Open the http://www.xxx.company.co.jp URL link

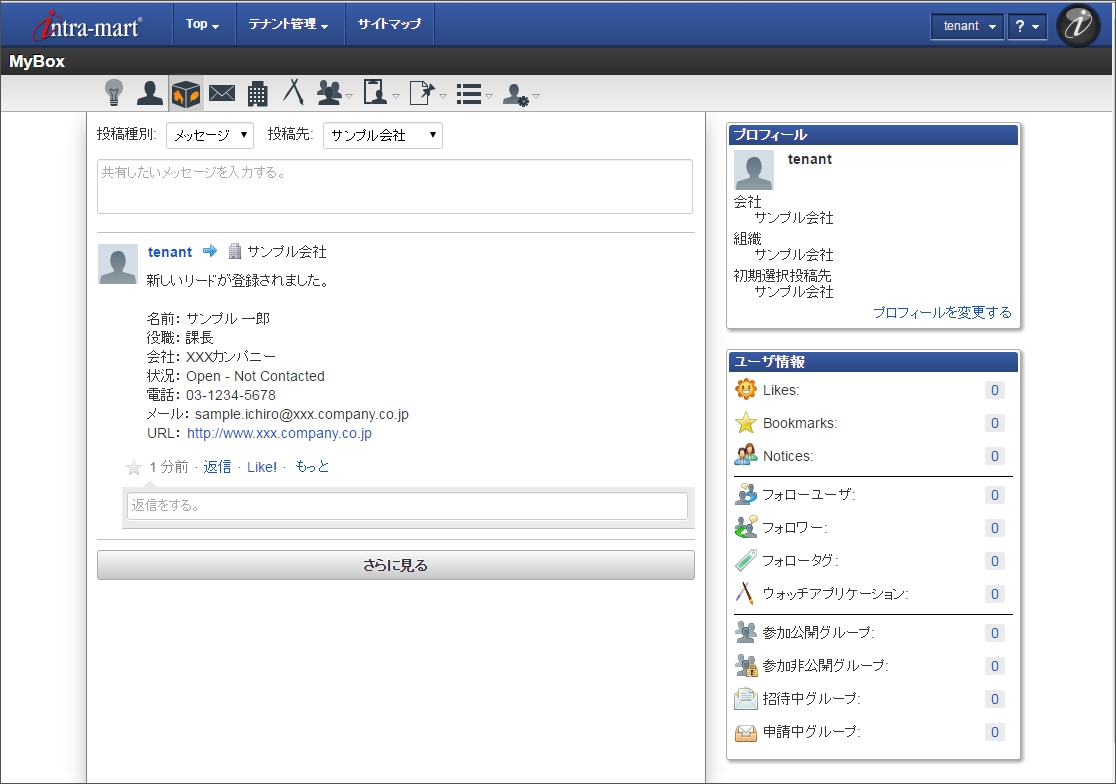pos(279,433)
